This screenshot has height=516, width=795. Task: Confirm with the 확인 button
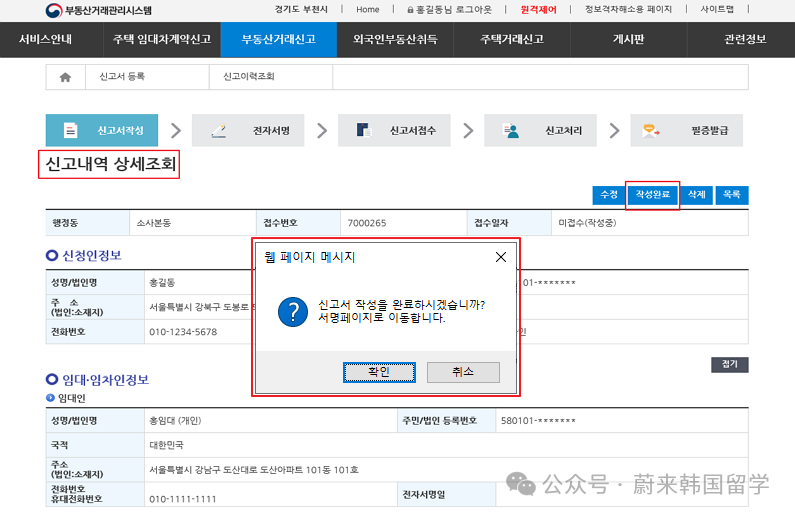379,372
